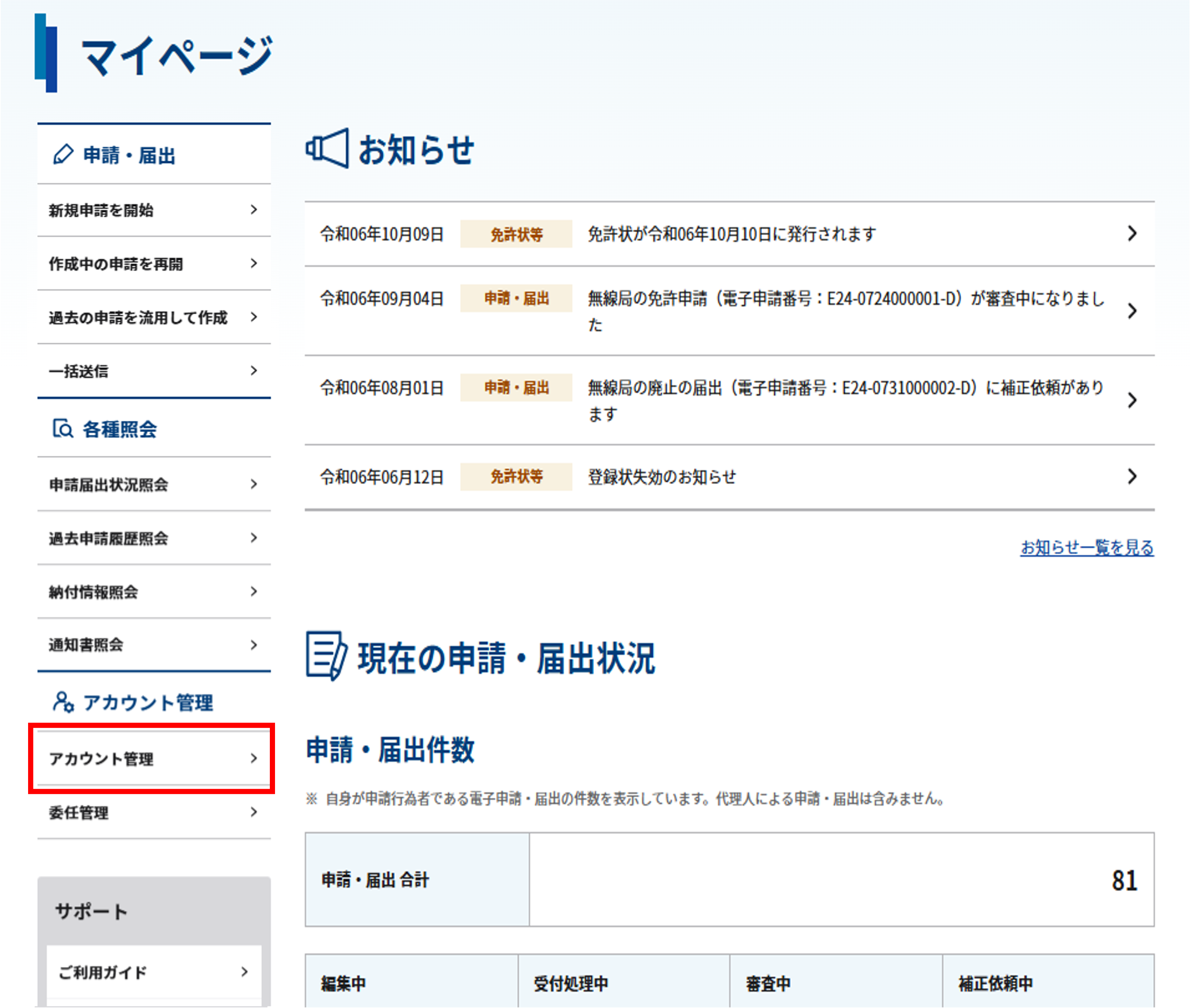The height and width of the screenshot is (1008, 1191).
Task: Open 納付情報照会 menu item
Action: 154,592
